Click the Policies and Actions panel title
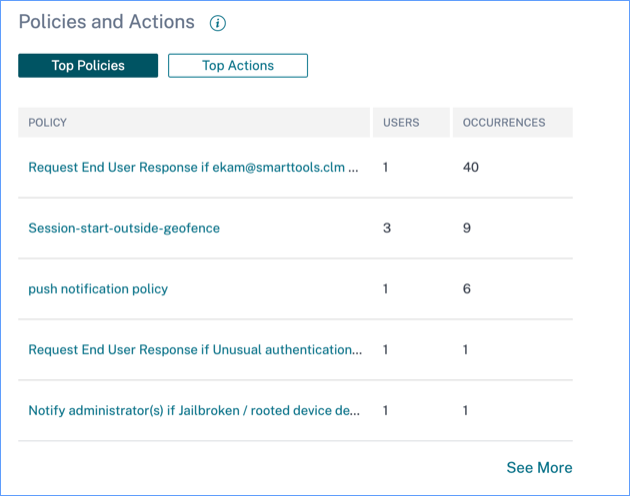 pos(107,22)
